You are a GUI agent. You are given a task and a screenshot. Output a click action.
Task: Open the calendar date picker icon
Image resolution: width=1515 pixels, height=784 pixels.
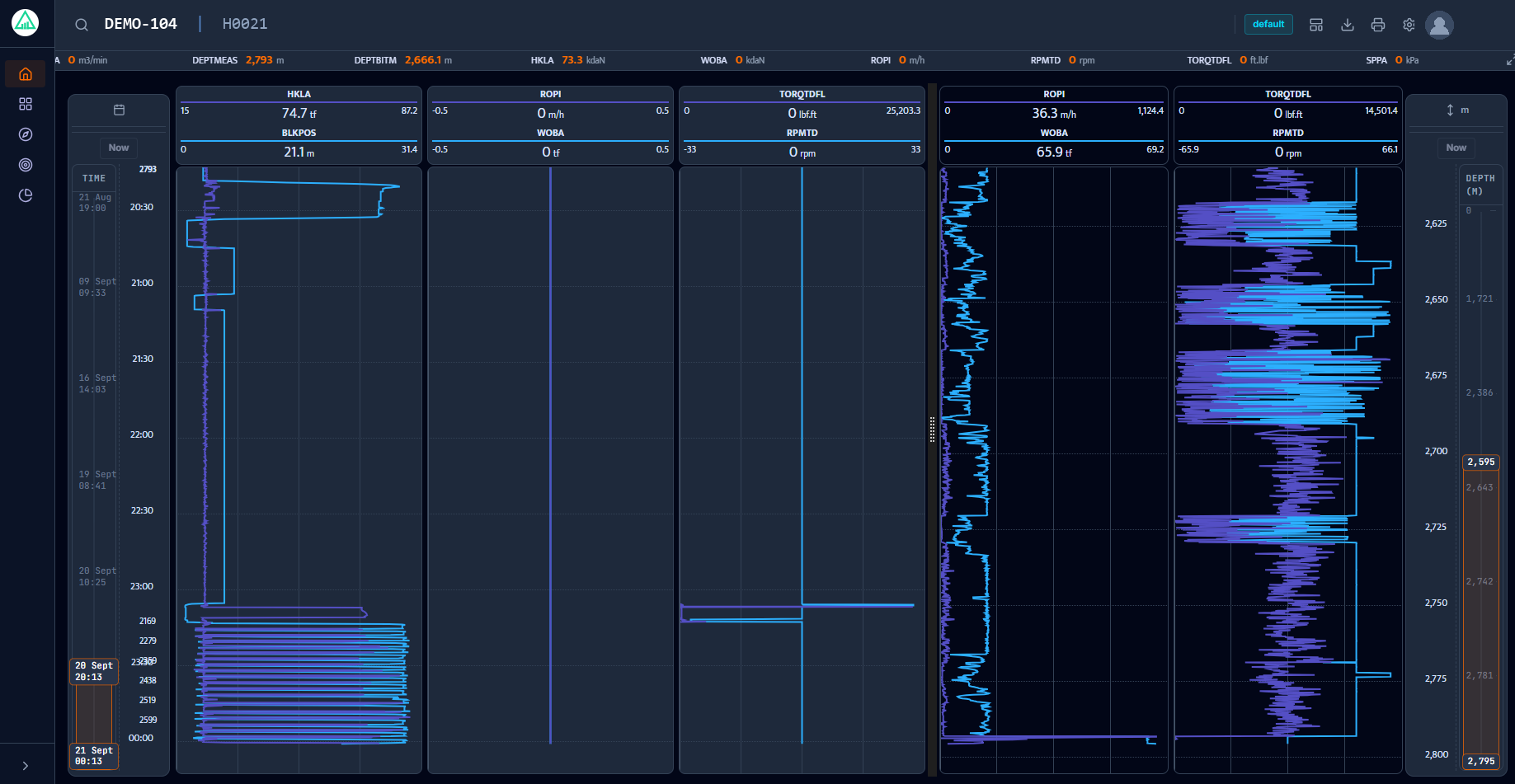(x=119, y=110)
